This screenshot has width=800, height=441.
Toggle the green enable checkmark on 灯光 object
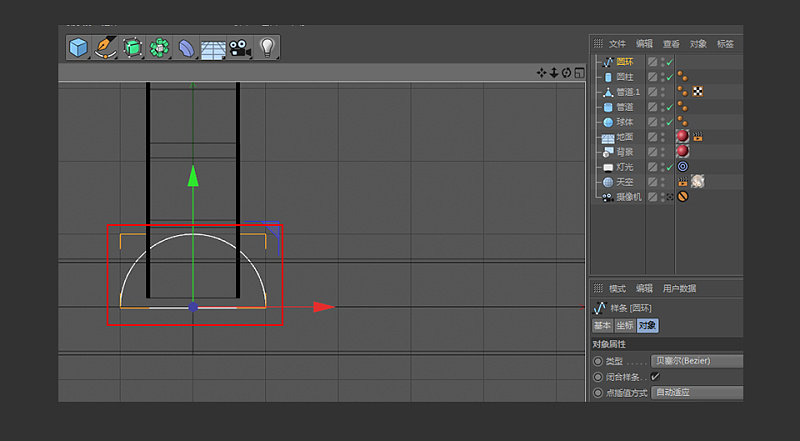[668, 167]
